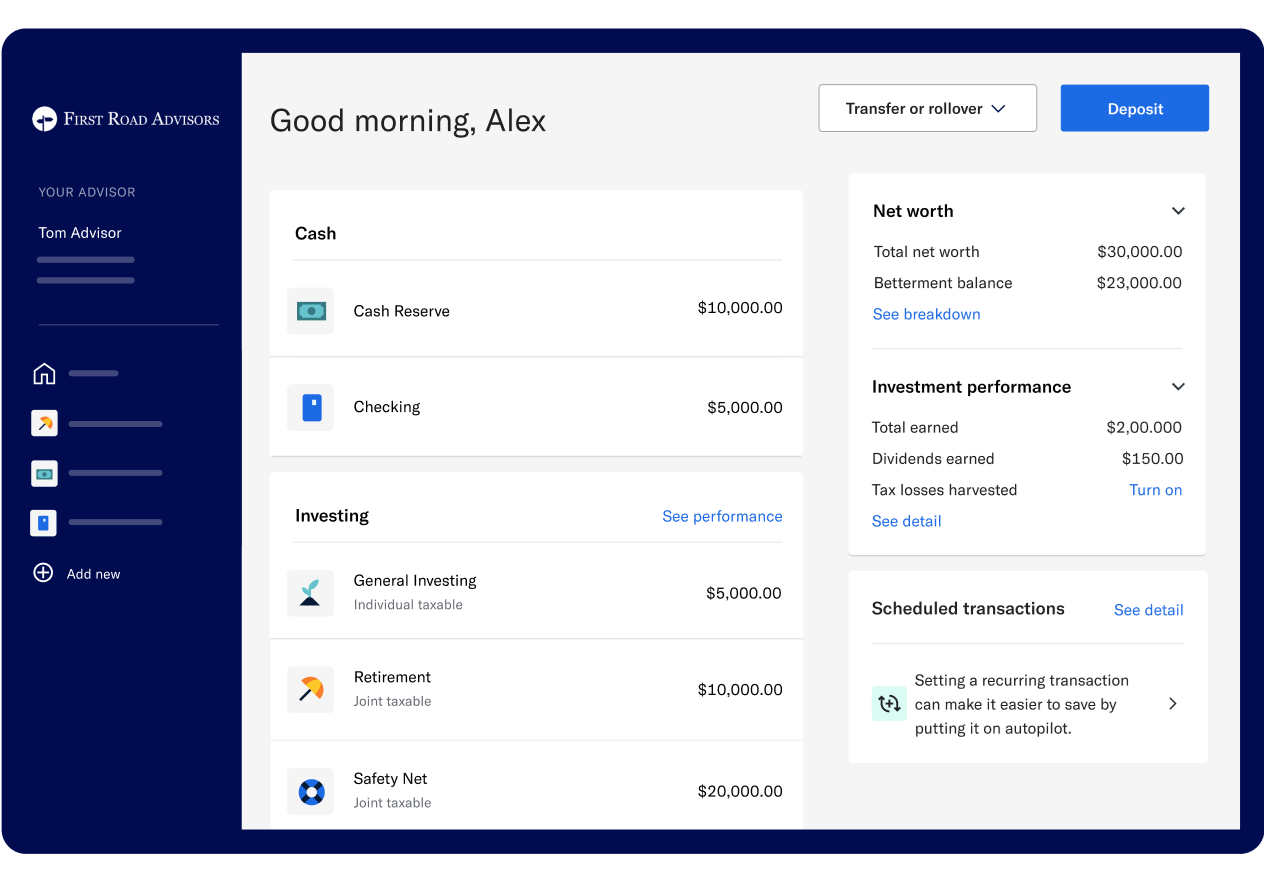Select the Checking account row
This screenshot has height=883, width=1264.
[x=536, y=407]
